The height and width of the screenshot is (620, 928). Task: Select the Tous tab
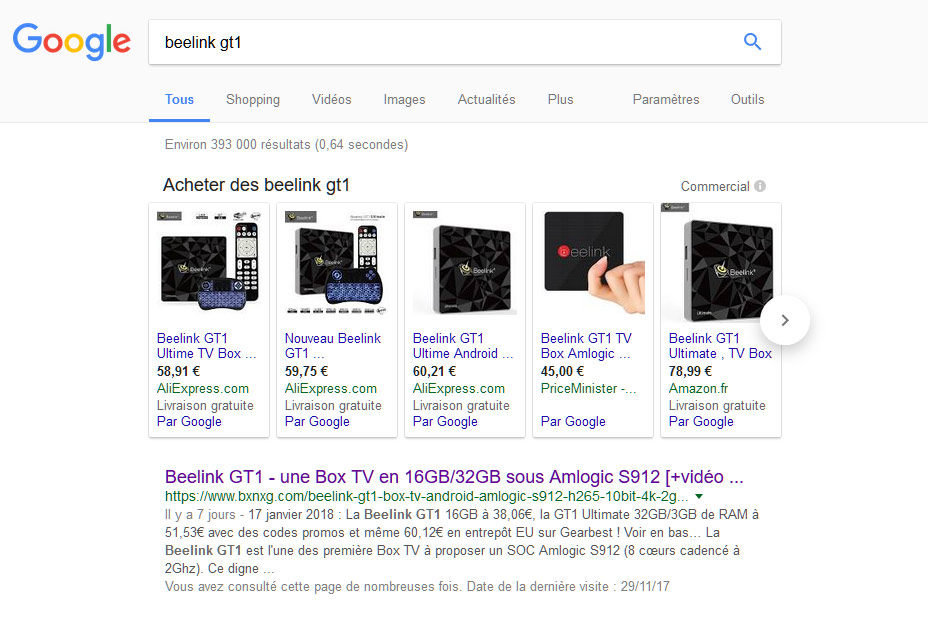(x=179, y=99)
